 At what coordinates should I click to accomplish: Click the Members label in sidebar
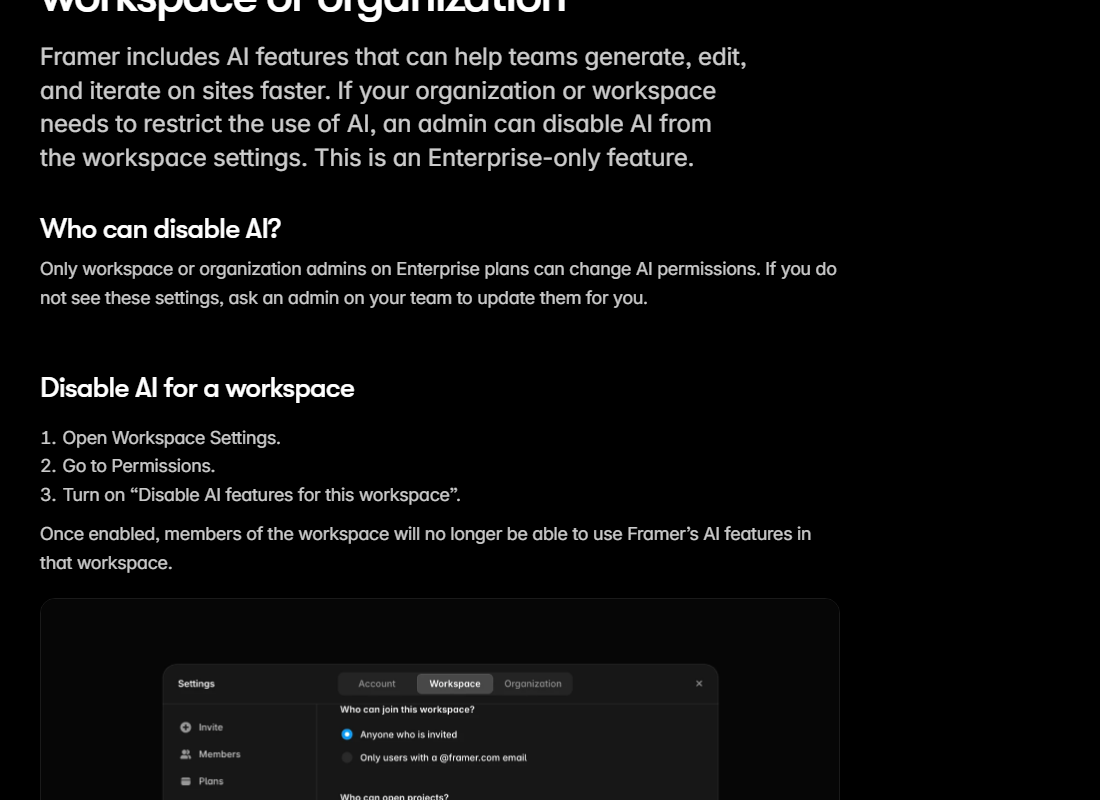click(x=220, y=754)
